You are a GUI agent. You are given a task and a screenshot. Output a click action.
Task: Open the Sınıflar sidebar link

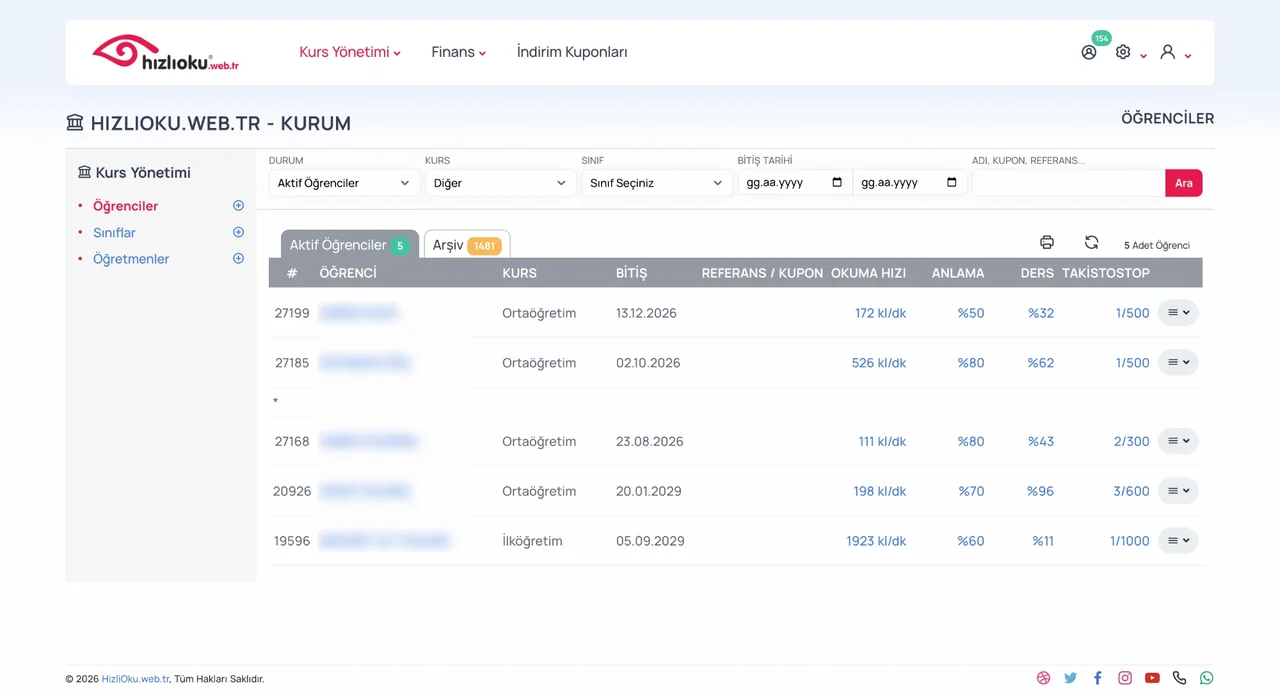tap(114, 233)
